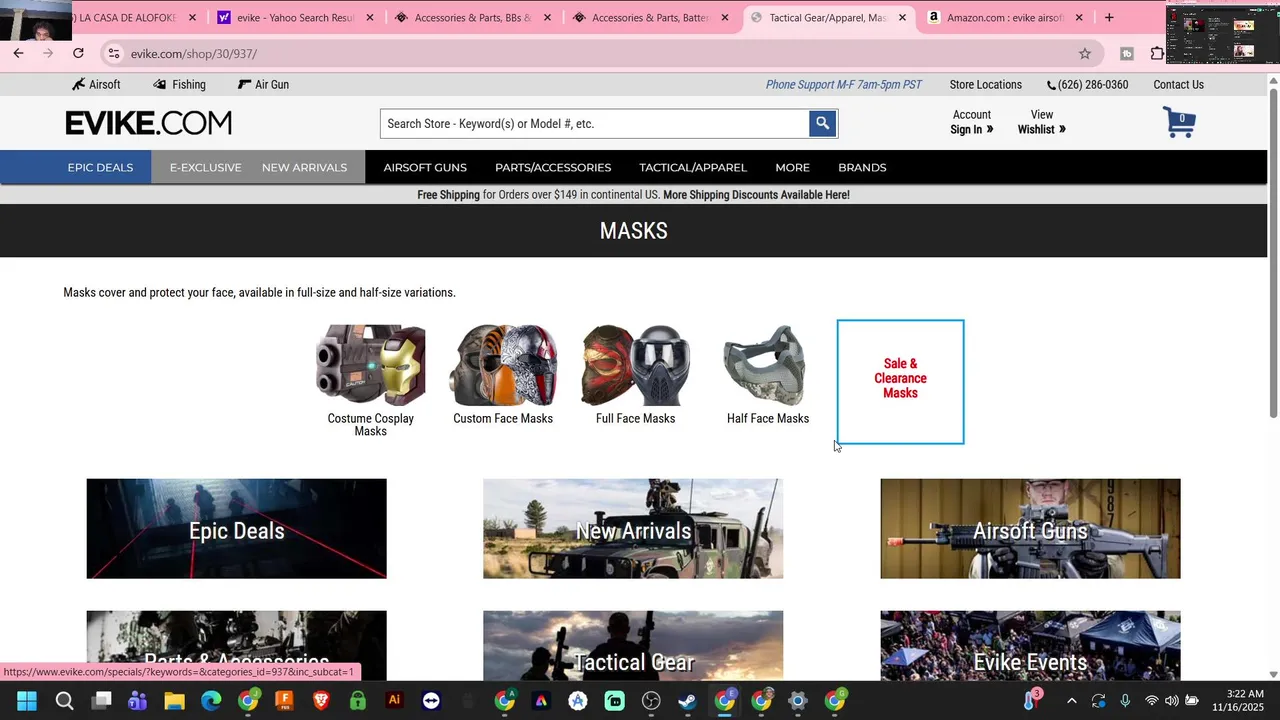Open the MORE menu
Image resolution: width=1280 pixels, height=720 pixels.
(x=792, y=167)
